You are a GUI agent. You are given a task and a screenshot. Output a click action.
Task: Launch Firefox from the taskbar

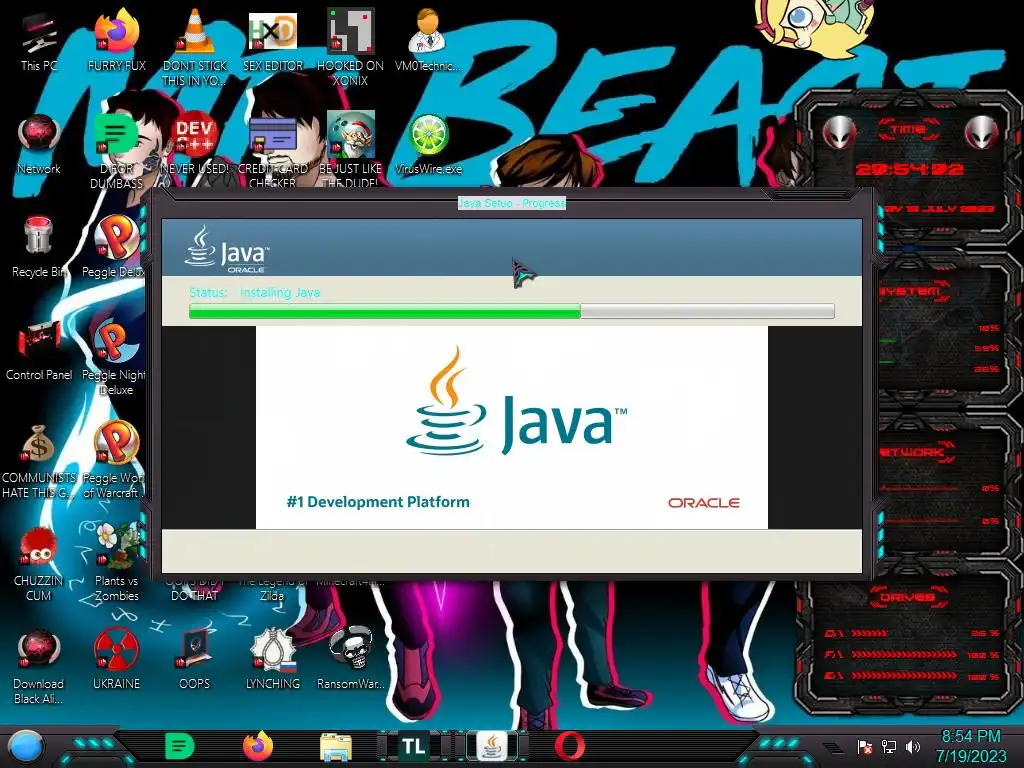coord(258,746)
